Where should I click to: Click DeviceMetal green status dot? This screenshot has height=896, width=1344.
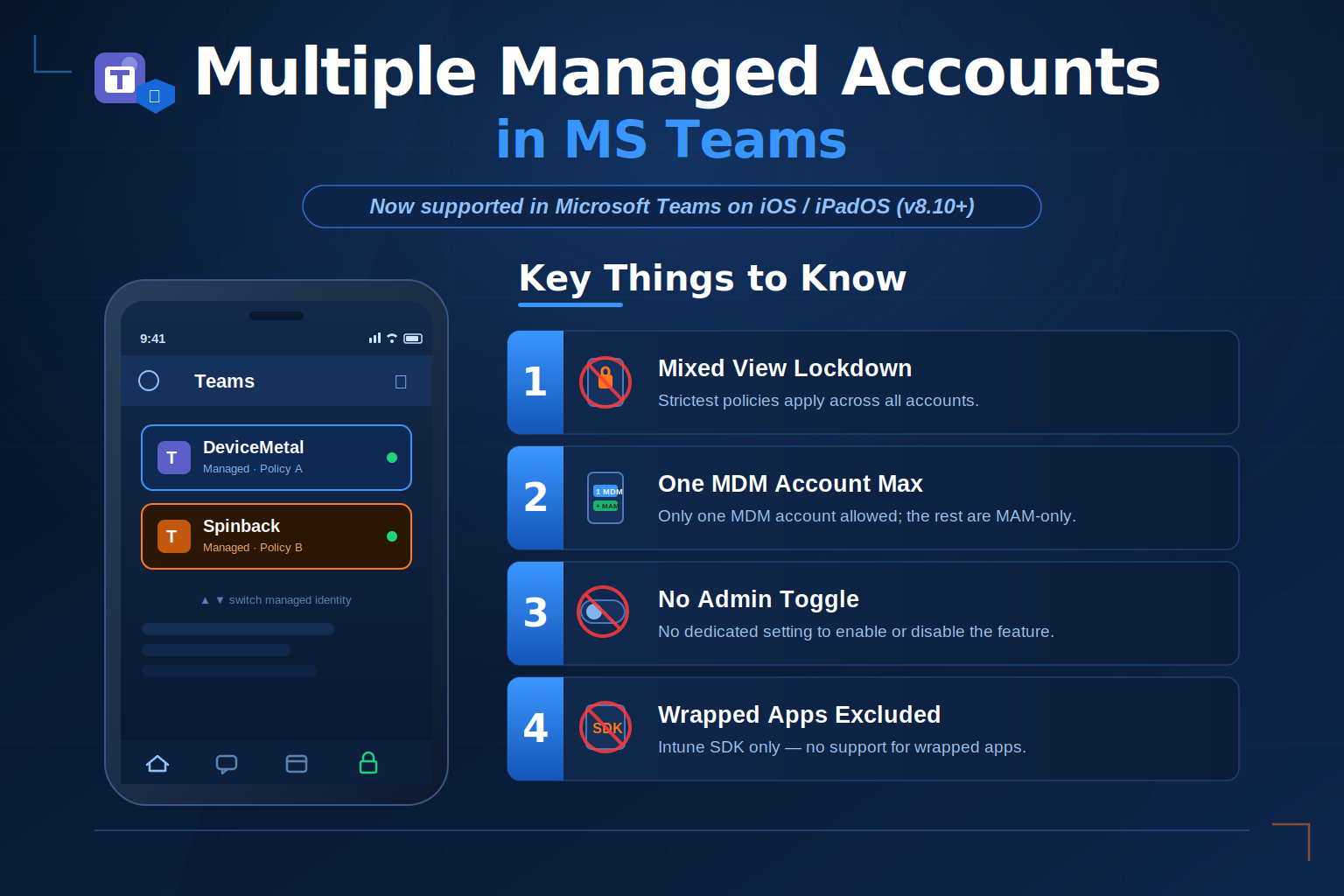[x=392, y=458]
